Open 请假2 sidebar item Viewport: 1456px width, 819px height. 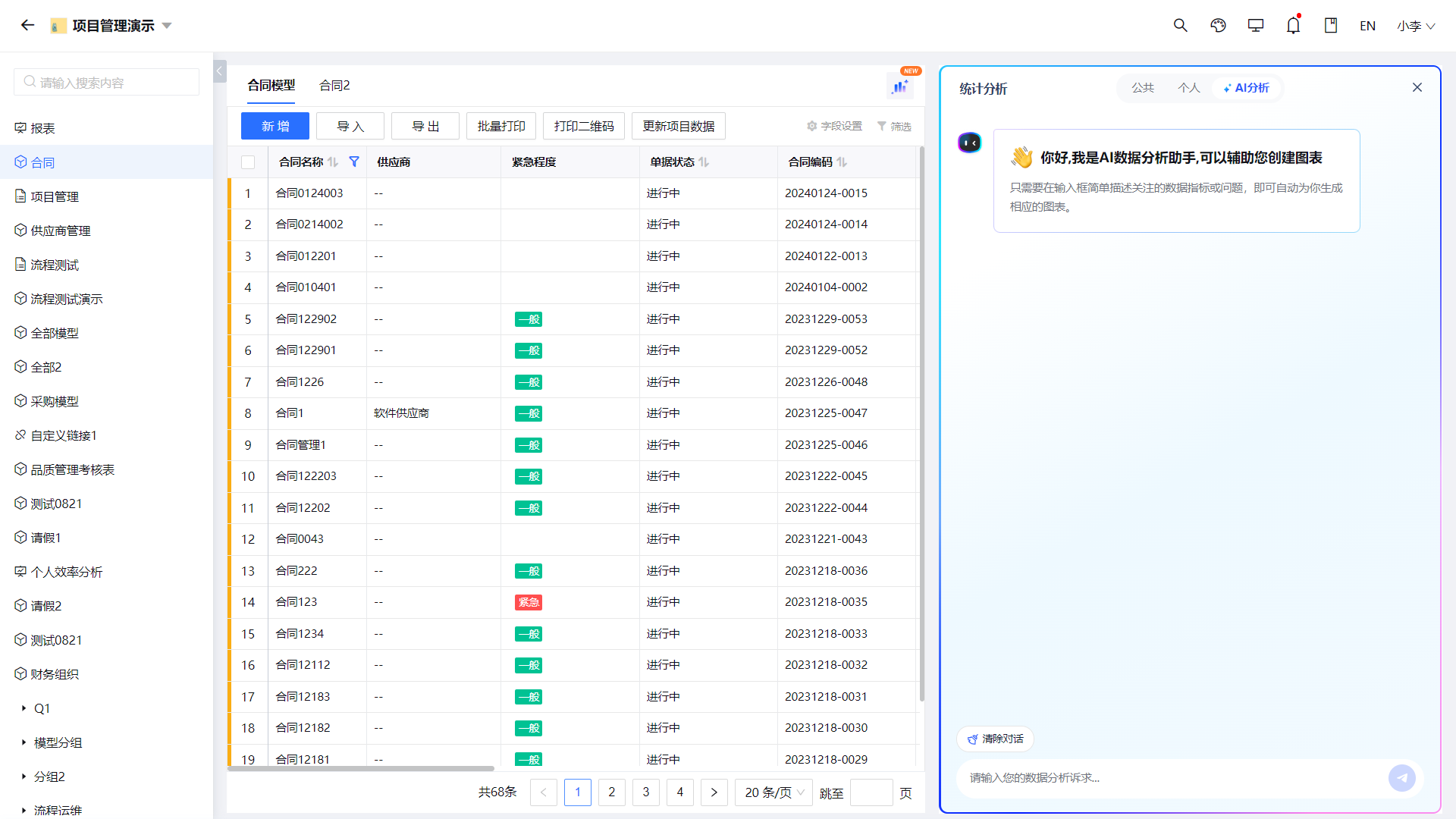(x=106, y=606)
